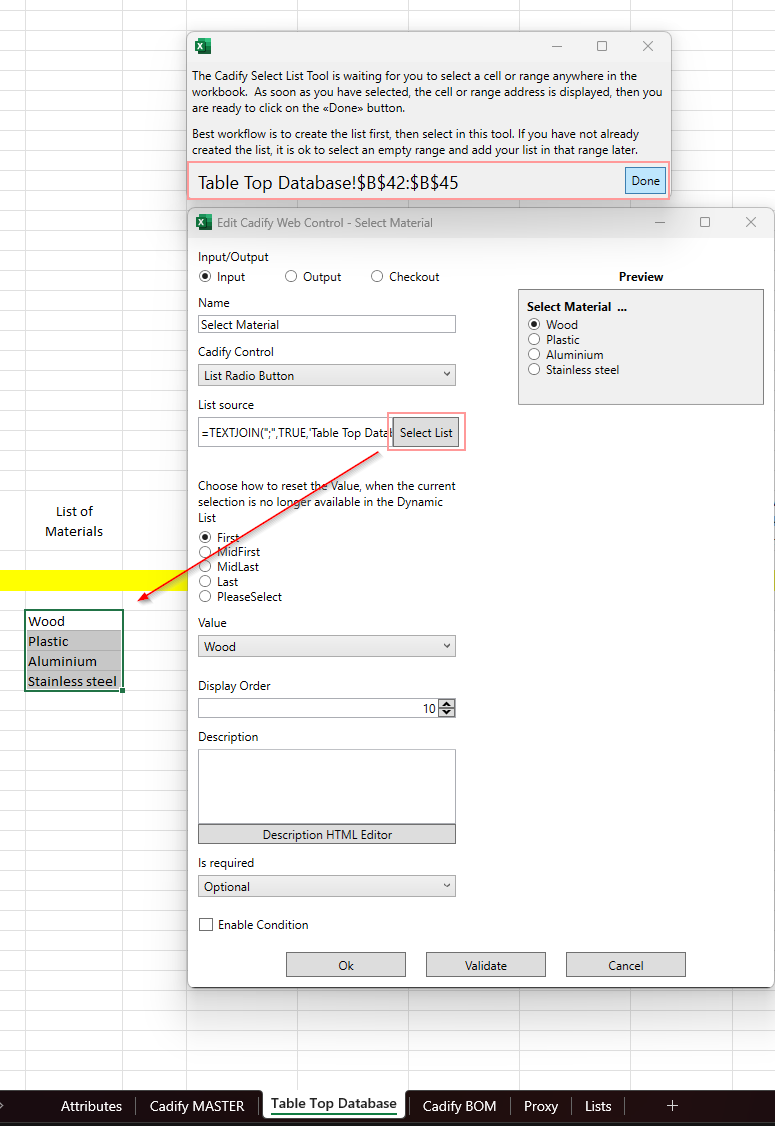Image resolution: width=775 pixels, height=1126 pixels.
Task: Click the range address Table Top Database!$B$42:$B$45
Action: click(328, 182)
